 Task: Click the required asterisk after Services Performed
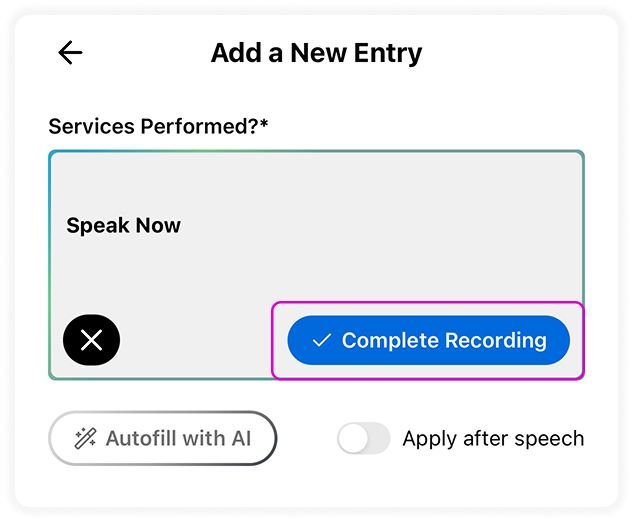[x=264, y=123]
